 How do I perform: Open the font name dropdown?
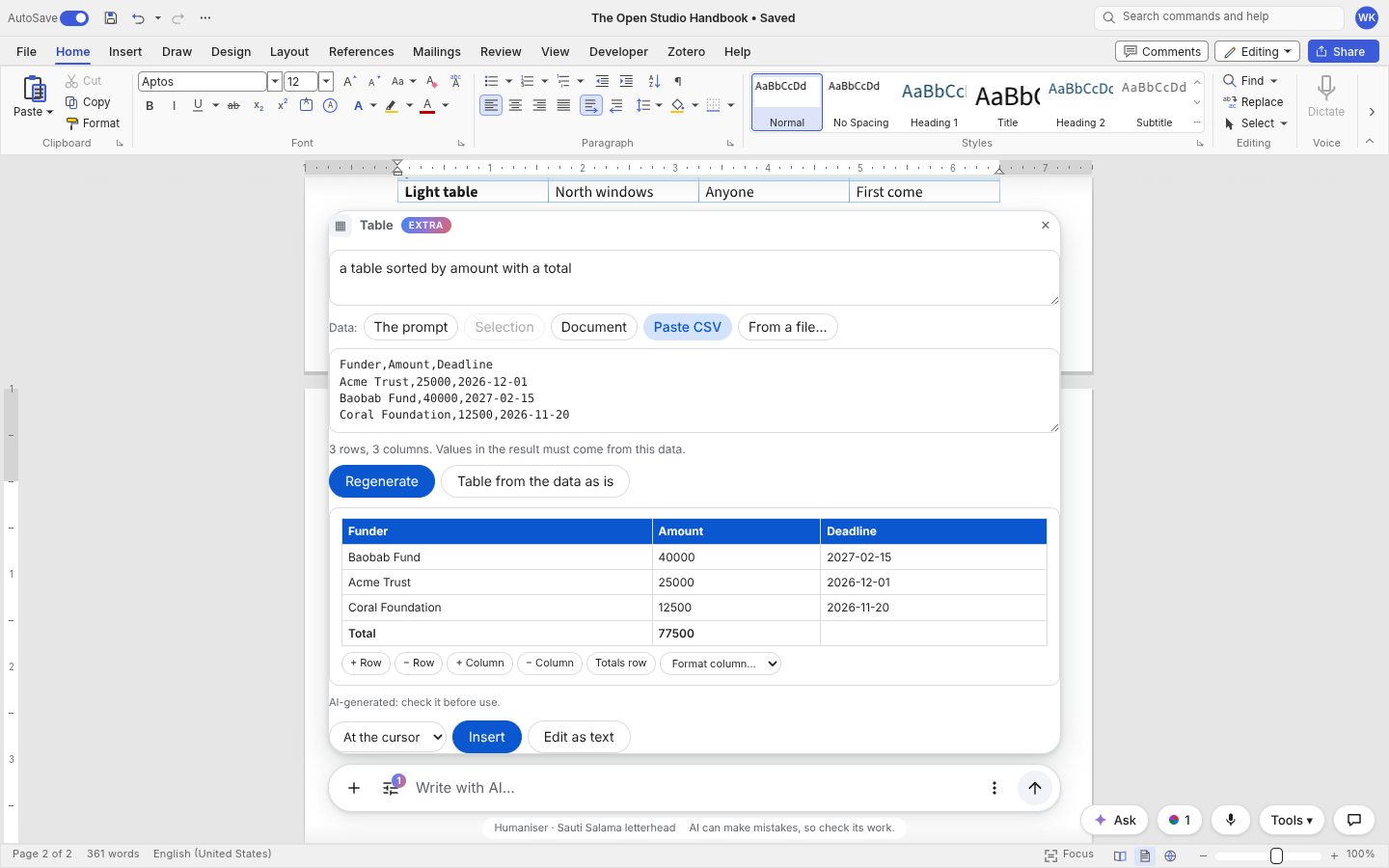(x=274, y=82)
